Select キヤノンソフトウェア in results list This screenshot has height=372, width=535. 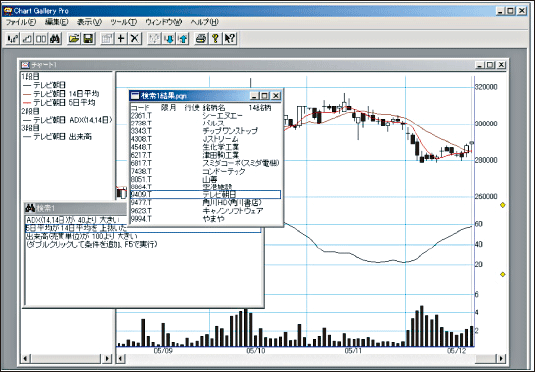(x=233, y=211)
